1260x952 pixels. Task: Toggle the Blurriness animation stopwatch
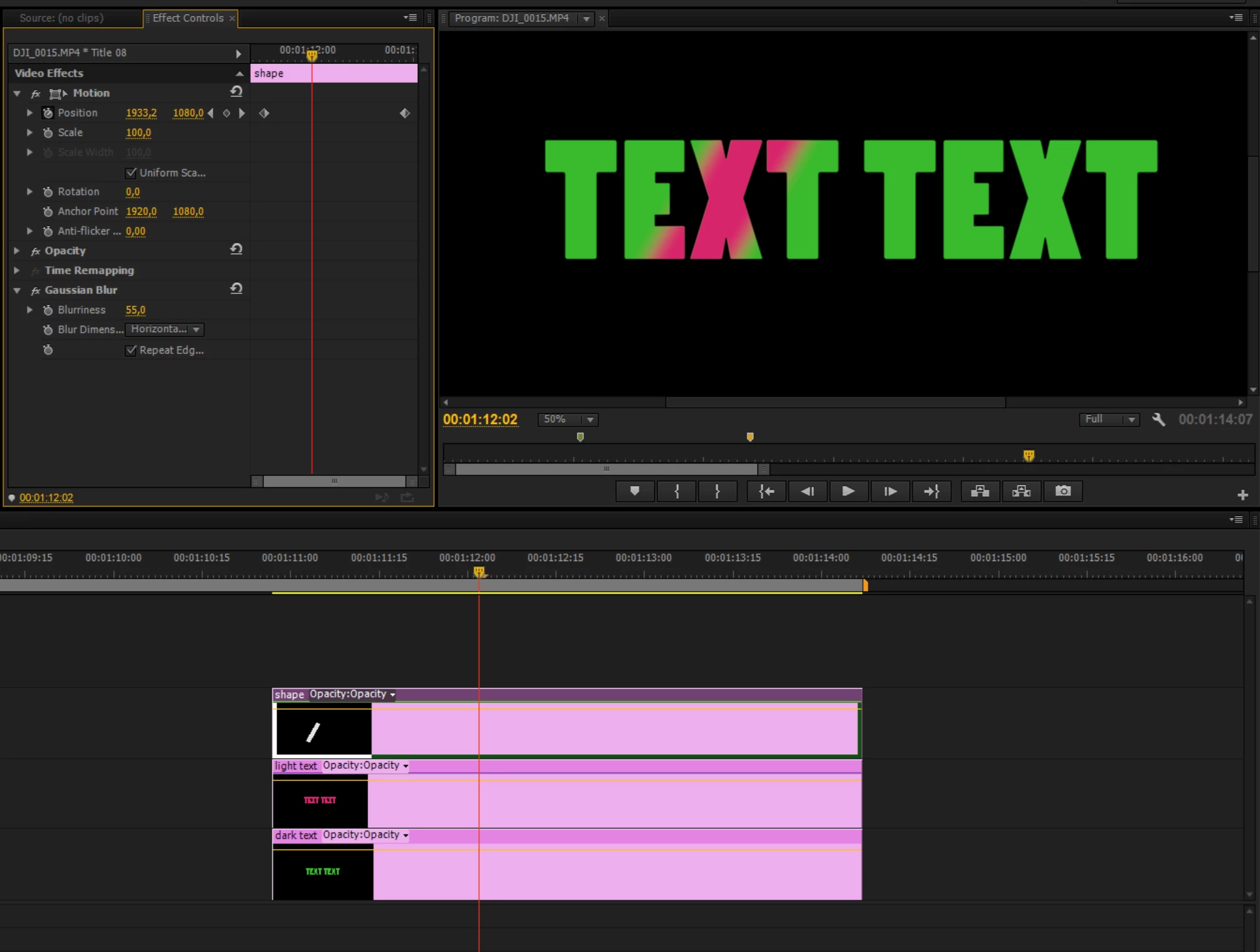point(48,310)
